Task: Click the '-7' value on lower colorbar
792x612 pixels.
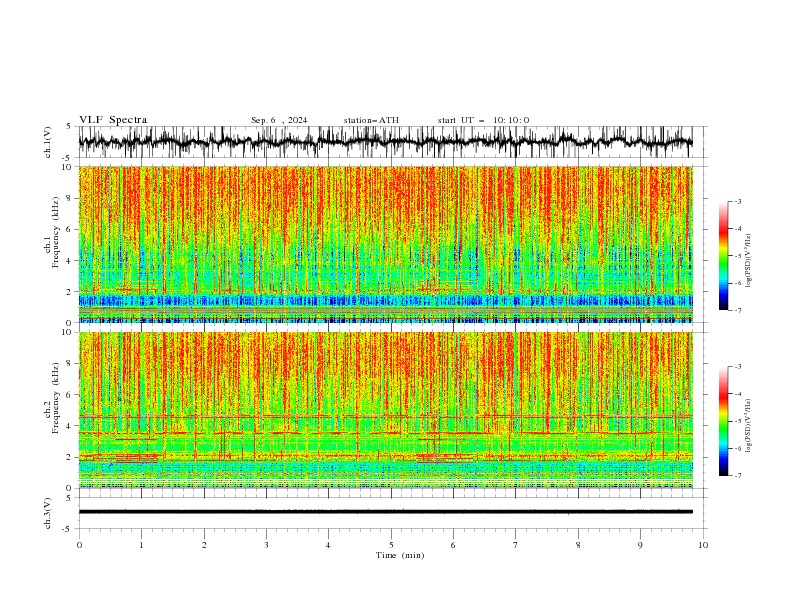Action: tap(738, 476)
